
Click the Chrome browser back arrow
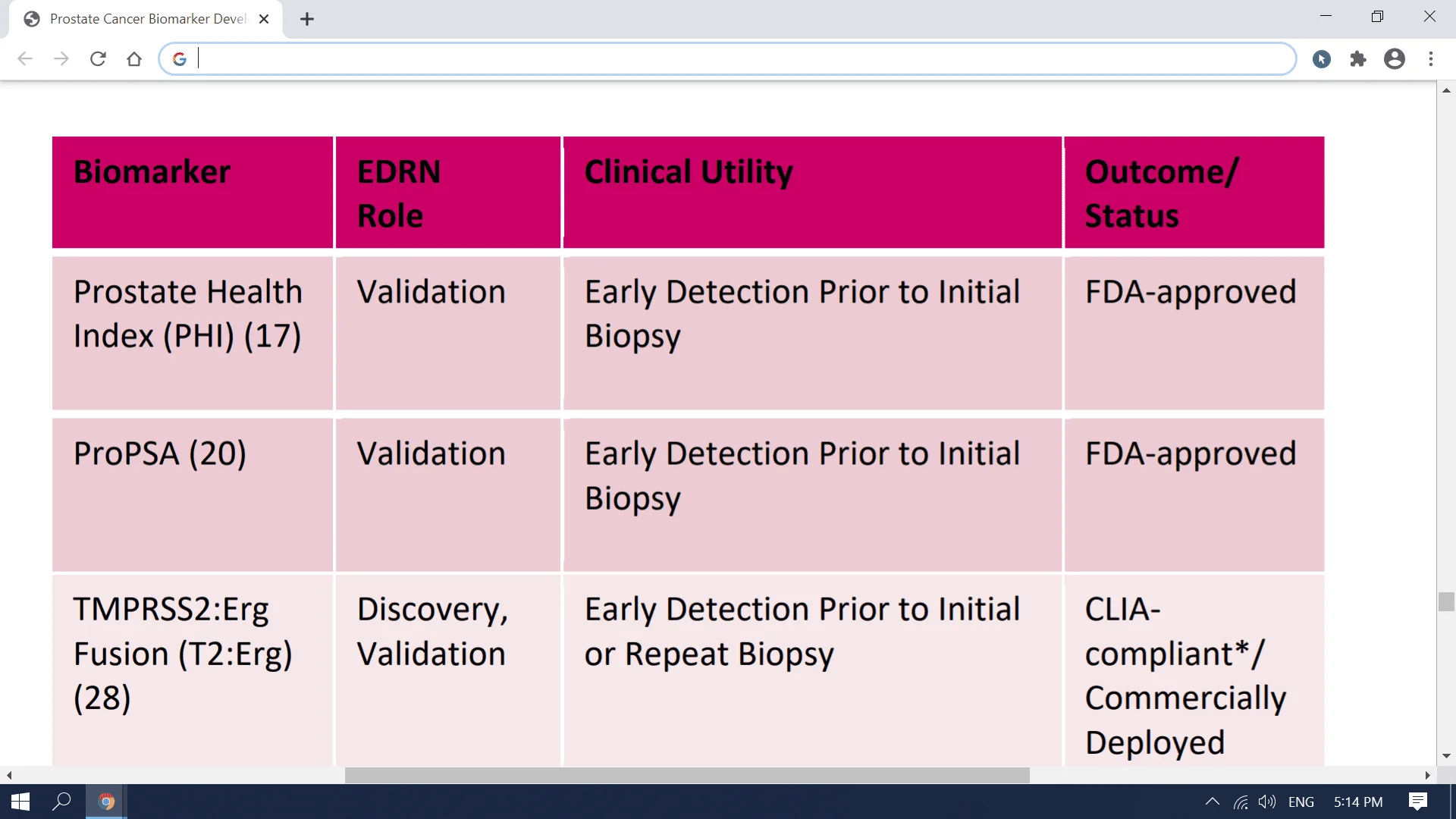click(x=24, y=59)
